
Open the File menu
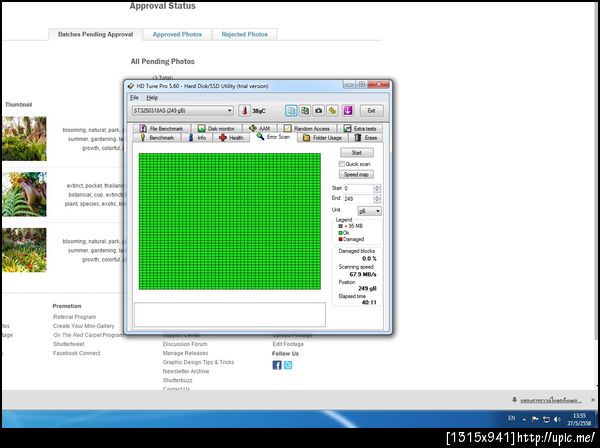[134, 98]
